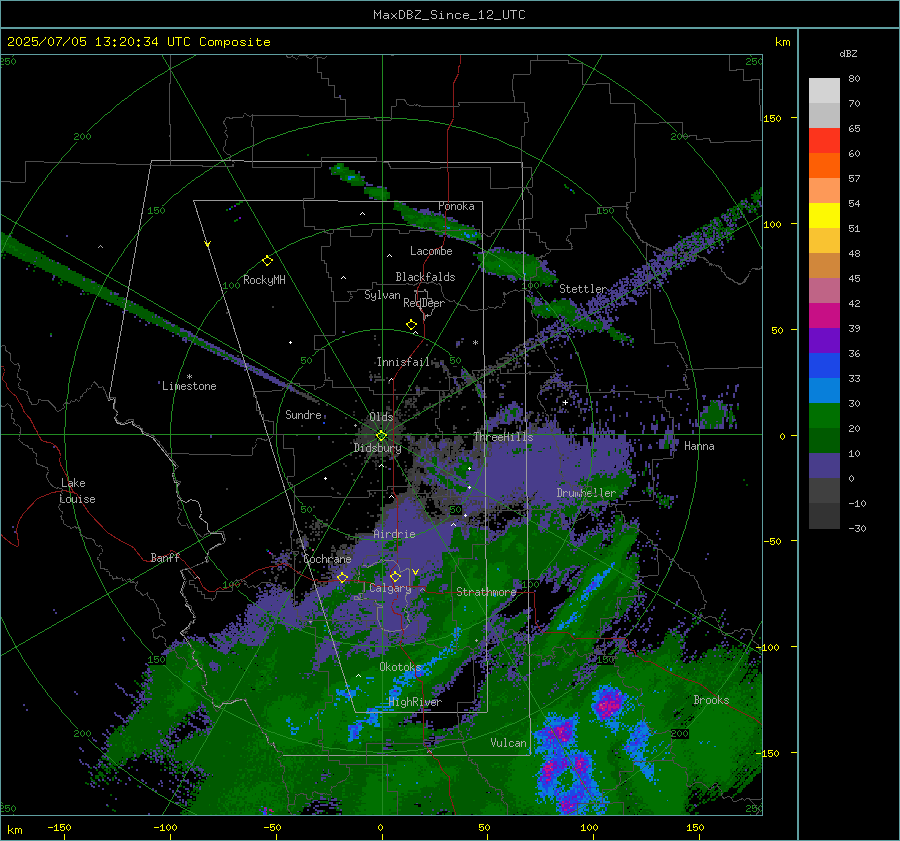Screen dimensions: 900x841
Task: Click the Strathmore label
Action: tap(486, 592)
